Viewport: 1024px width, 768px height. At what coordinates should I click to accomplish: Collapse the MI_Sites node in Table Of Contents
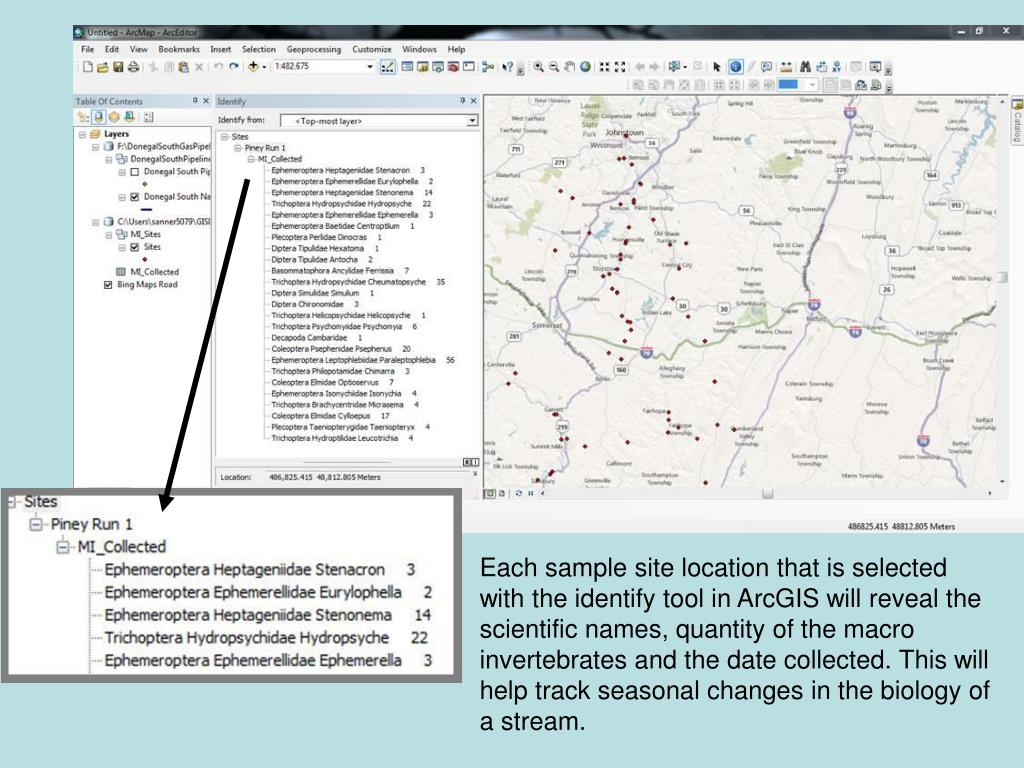pos(108,234)
